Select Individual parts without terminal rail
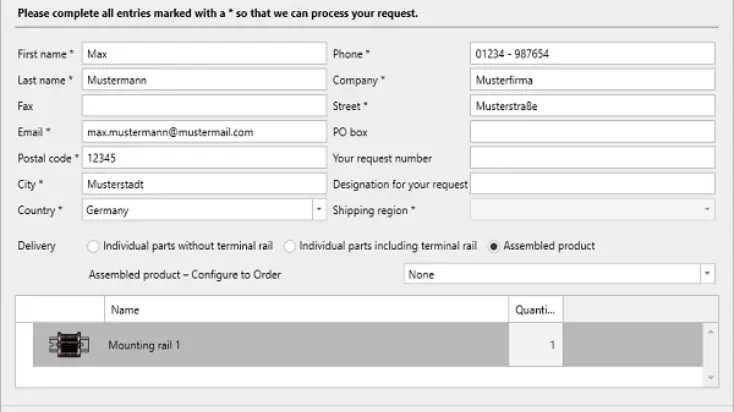This screenshot has height=412, width=734. point(94,246)
